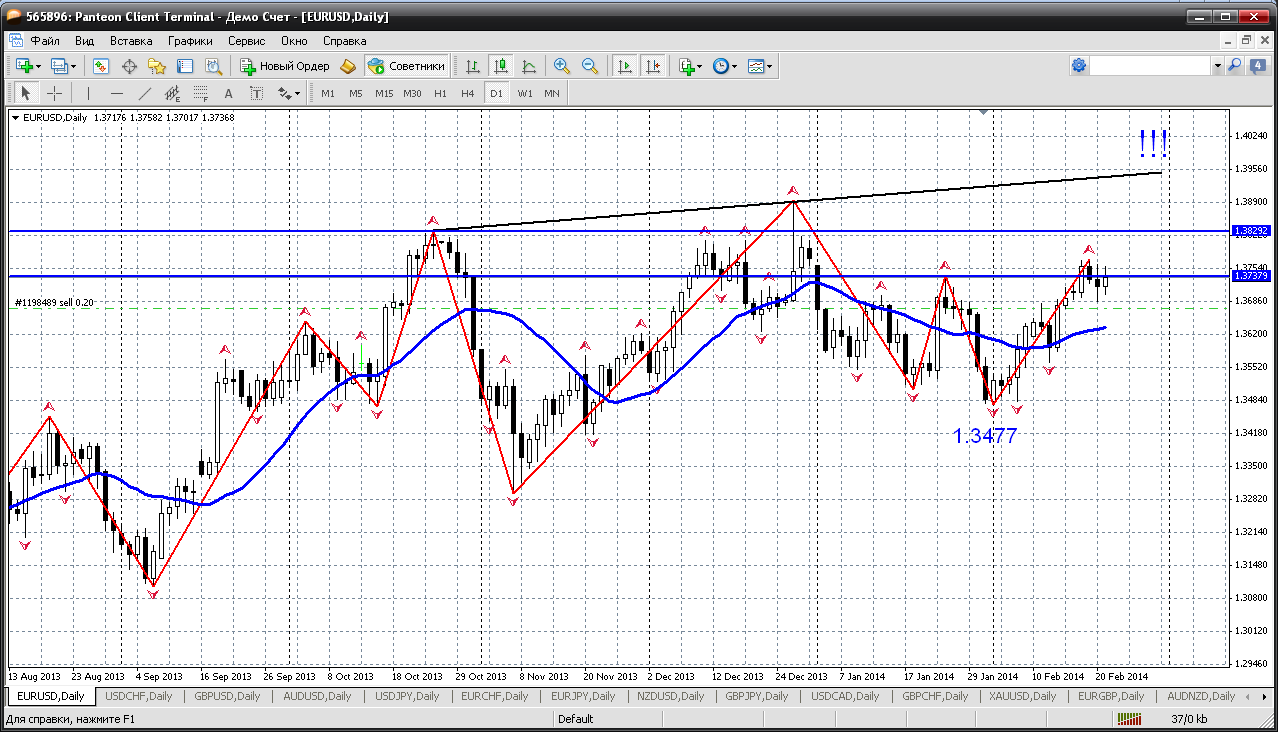
Task: Set timeframe to H4
Action: pyautogui.click(x=468, y=93)
